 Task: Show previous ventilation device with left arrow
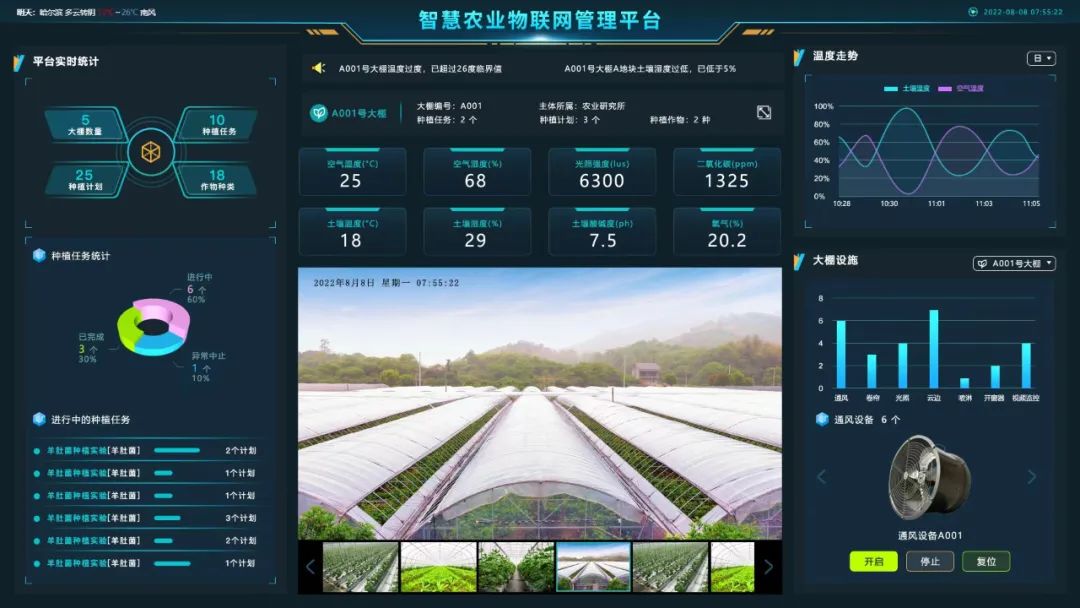tap(822, 477)
